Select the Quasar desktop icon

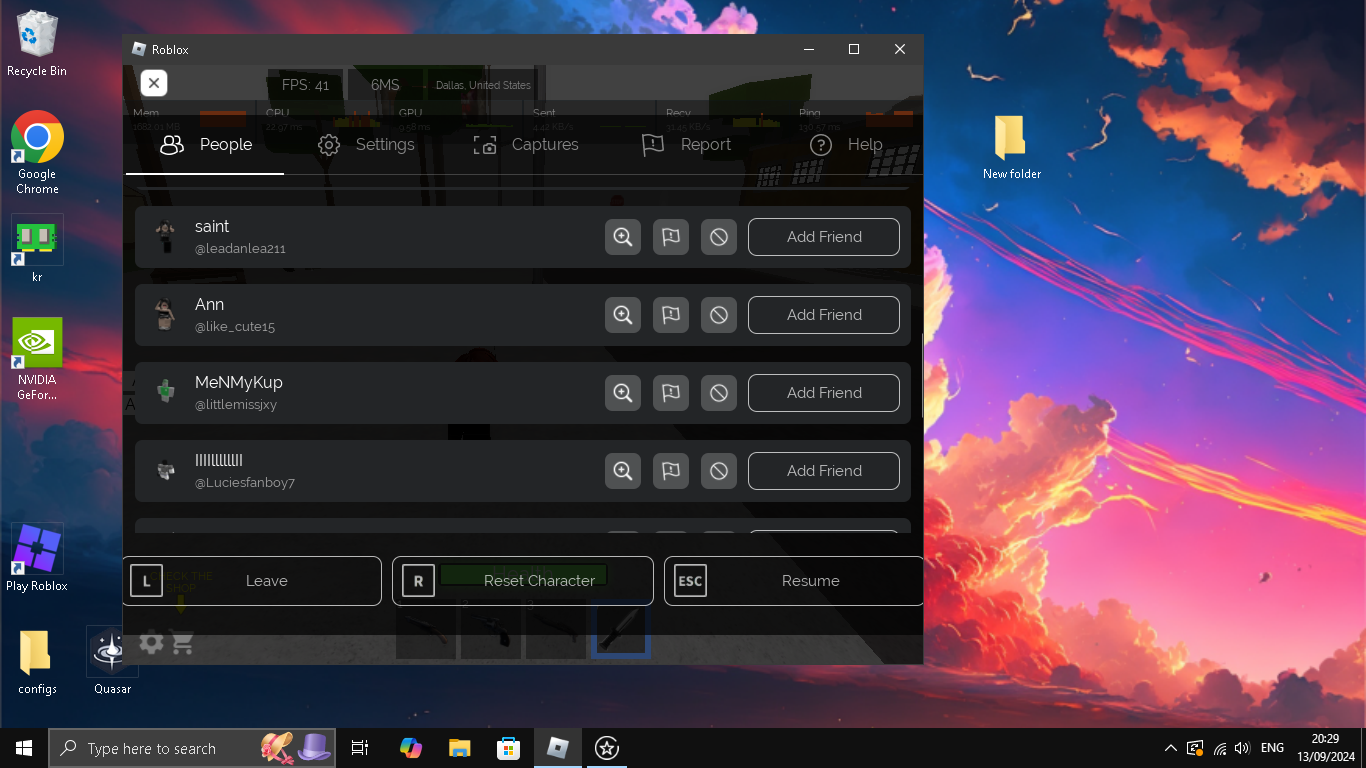112,661
